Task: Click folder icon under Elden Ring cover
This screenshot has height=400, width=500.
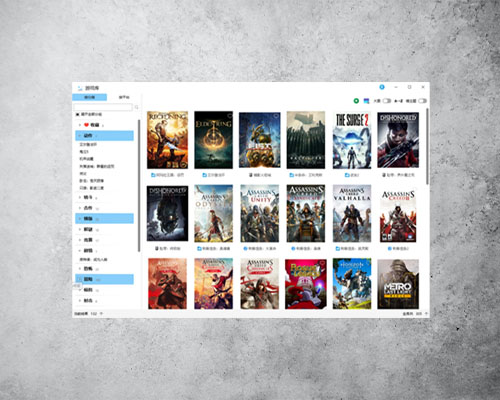Action: tap(204, 175)
